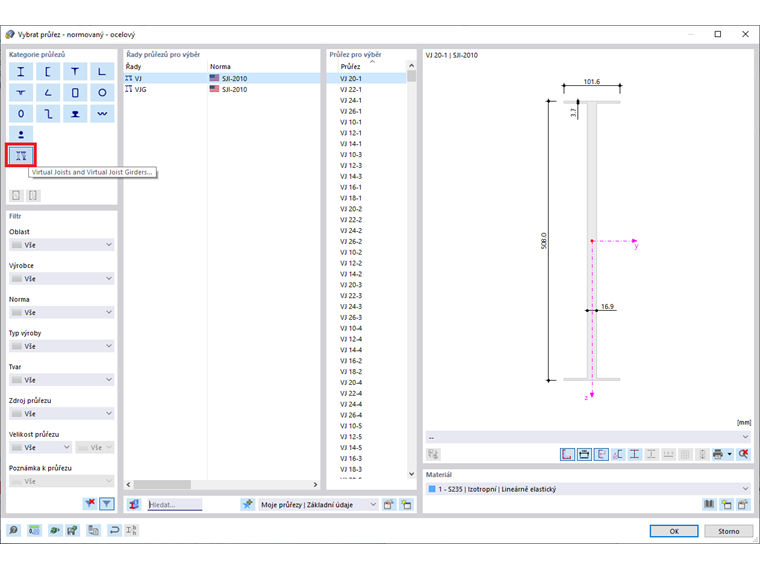Confirm selection with the OK button
This screenshot has width=760, height=570.
point(674,531)
